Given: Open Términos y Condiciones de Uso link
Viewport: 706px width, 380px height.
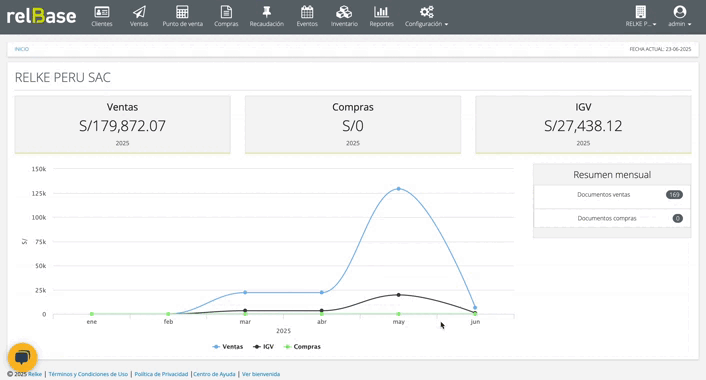Looking at the screenshot, I should click(88, 374).
